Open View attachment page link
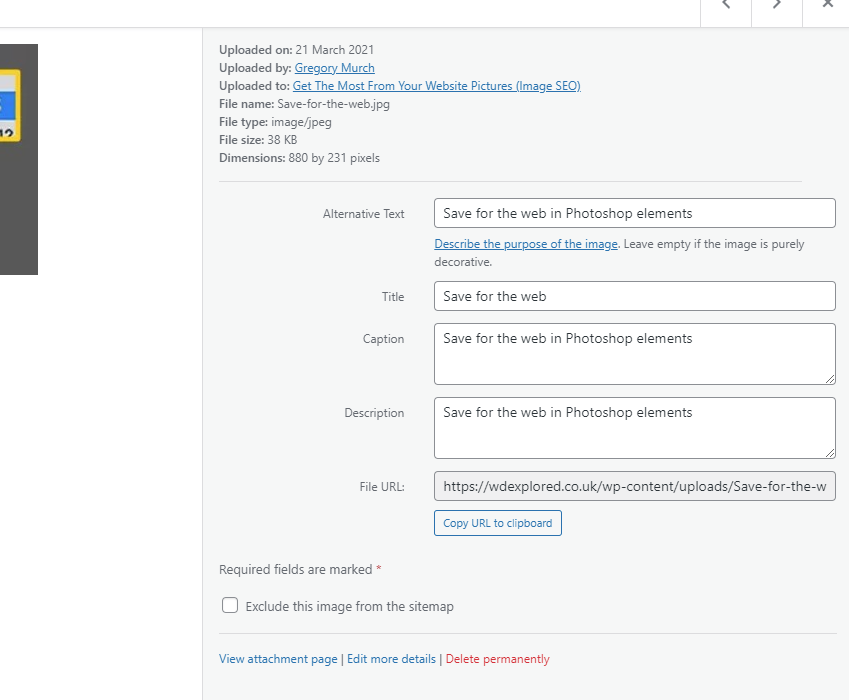The image size is (849, 700). click(x=278, y=659)
